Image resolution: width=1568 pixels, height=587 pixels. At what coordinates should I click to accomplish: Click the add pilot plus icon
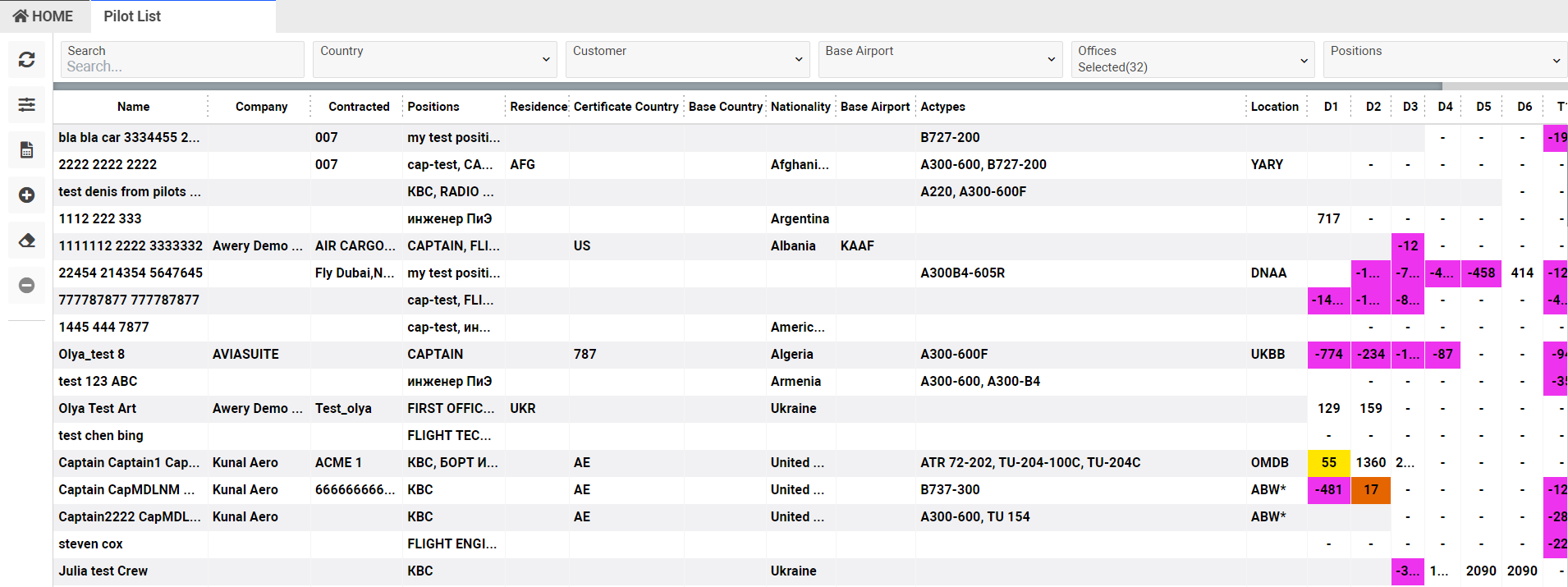pyautogui.click(x=26, y=195)
